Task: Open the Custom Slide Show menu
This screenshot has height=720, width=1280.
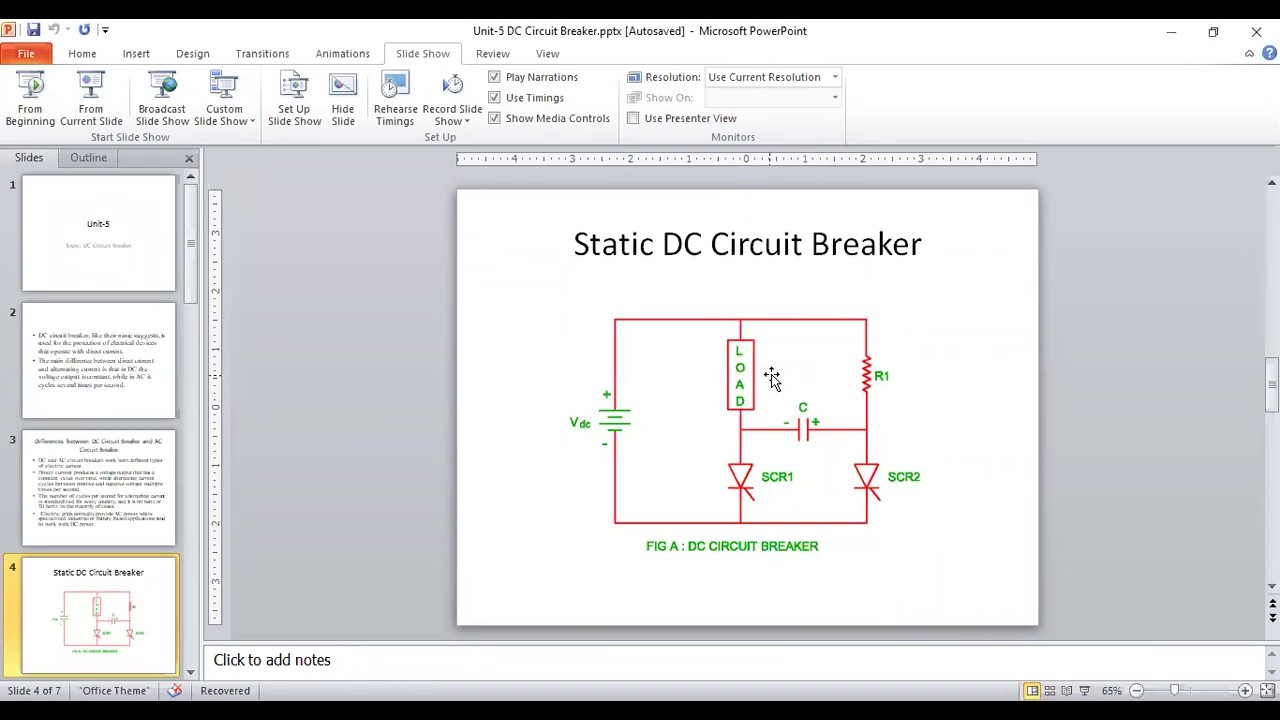Action: coord(224,99)
